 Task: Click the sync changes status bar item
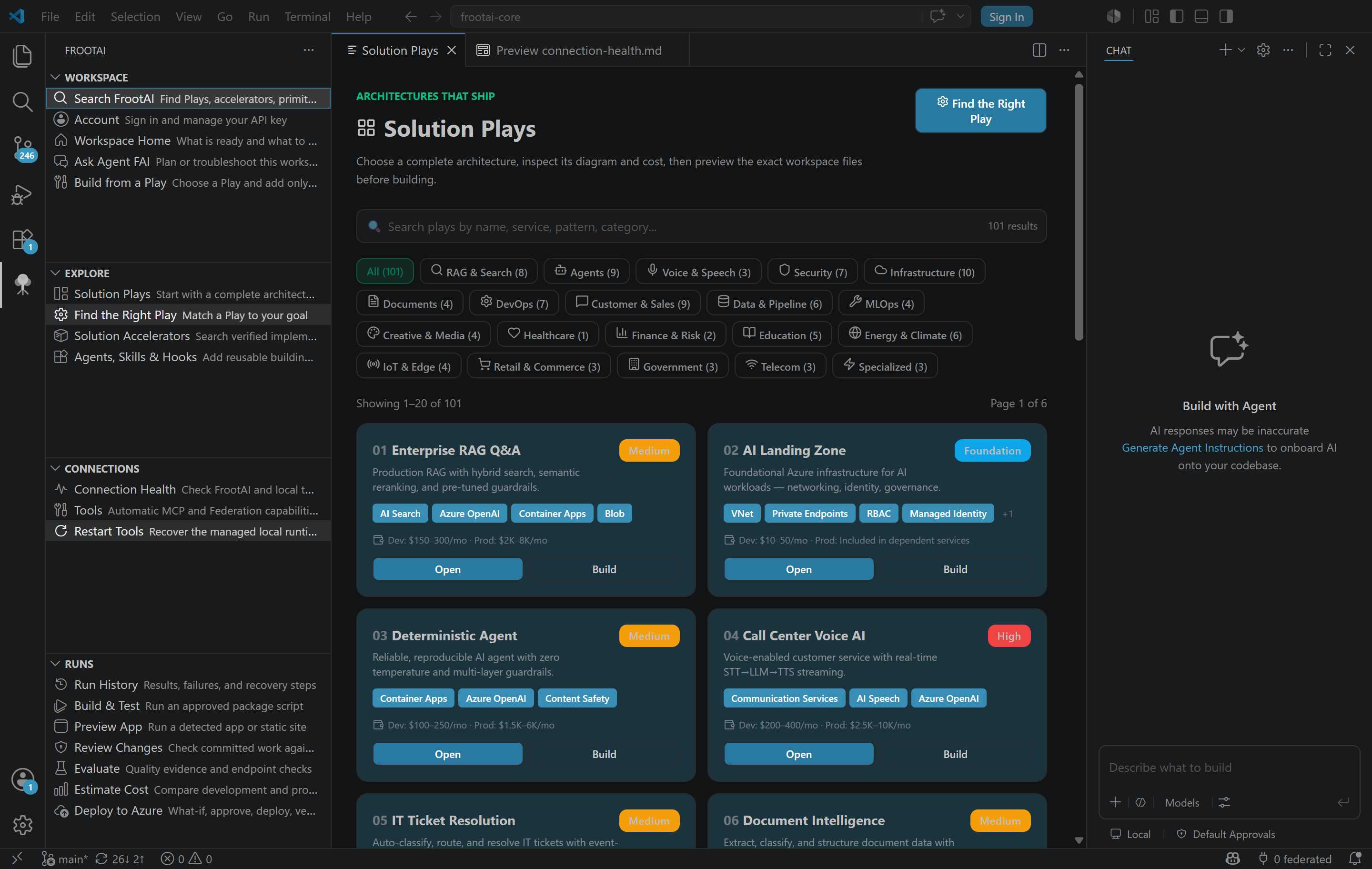click(120, 859)
